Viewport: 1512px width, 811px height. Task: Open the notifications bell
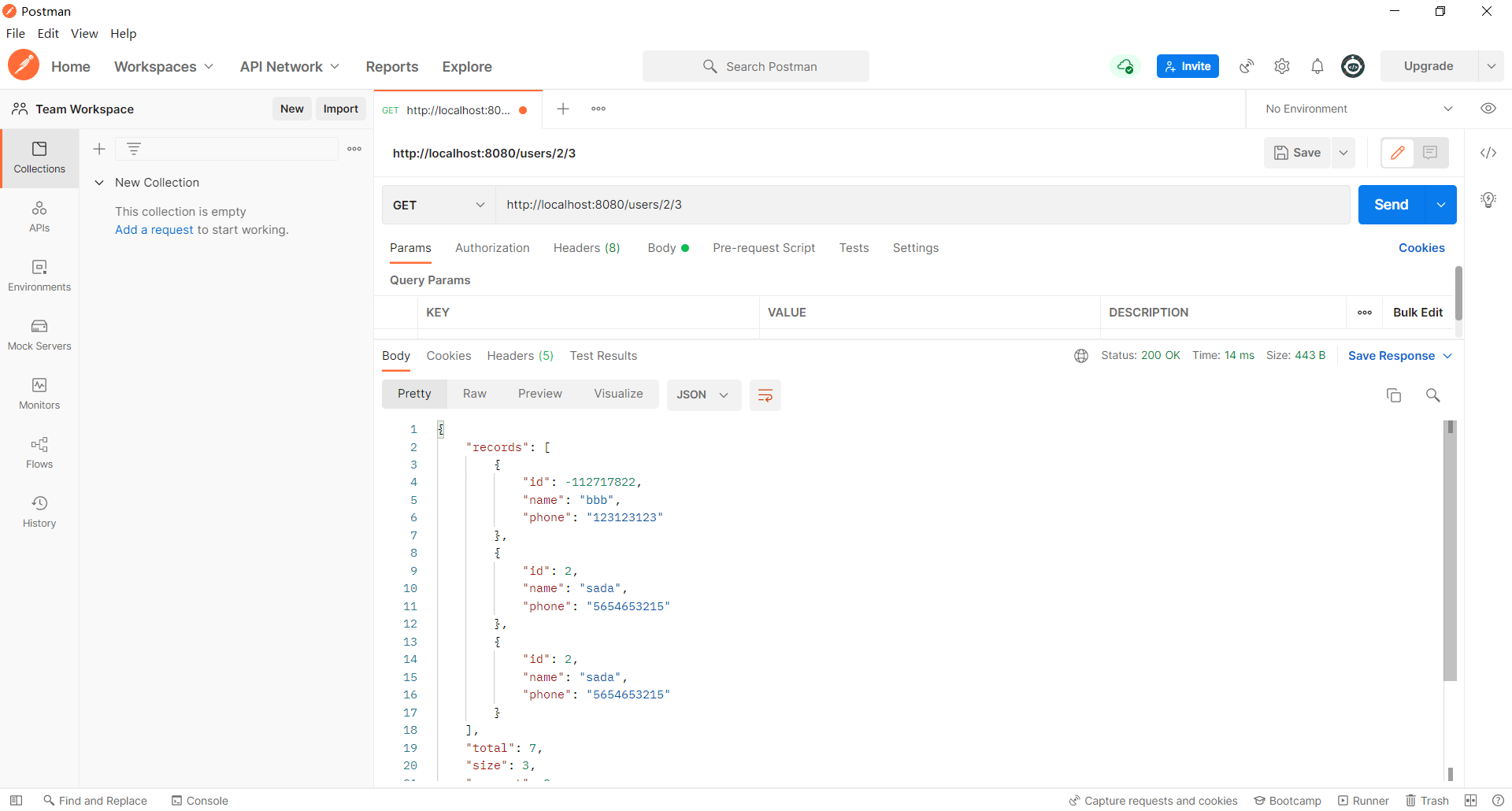tap(1317, 66)
